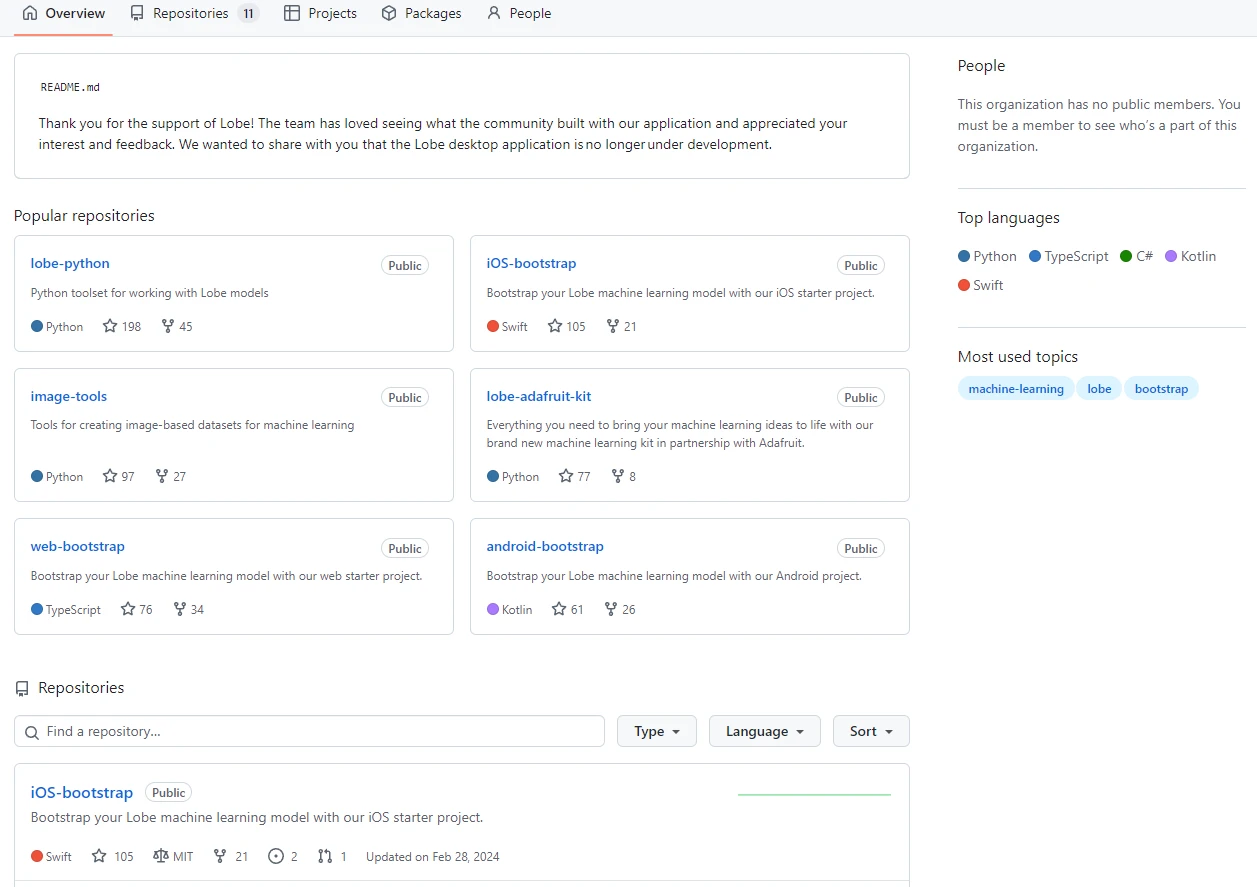Screen dimensions: 1257x887
Task: Open the Type filter dropdown
Action: [x=656, y=731]
